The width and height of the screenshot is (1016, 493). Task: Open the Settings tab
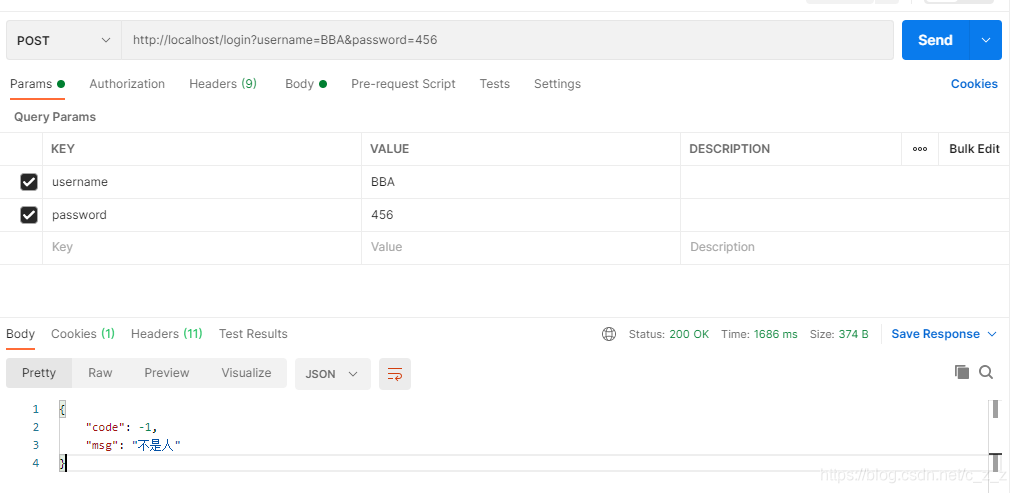point(557,84)
